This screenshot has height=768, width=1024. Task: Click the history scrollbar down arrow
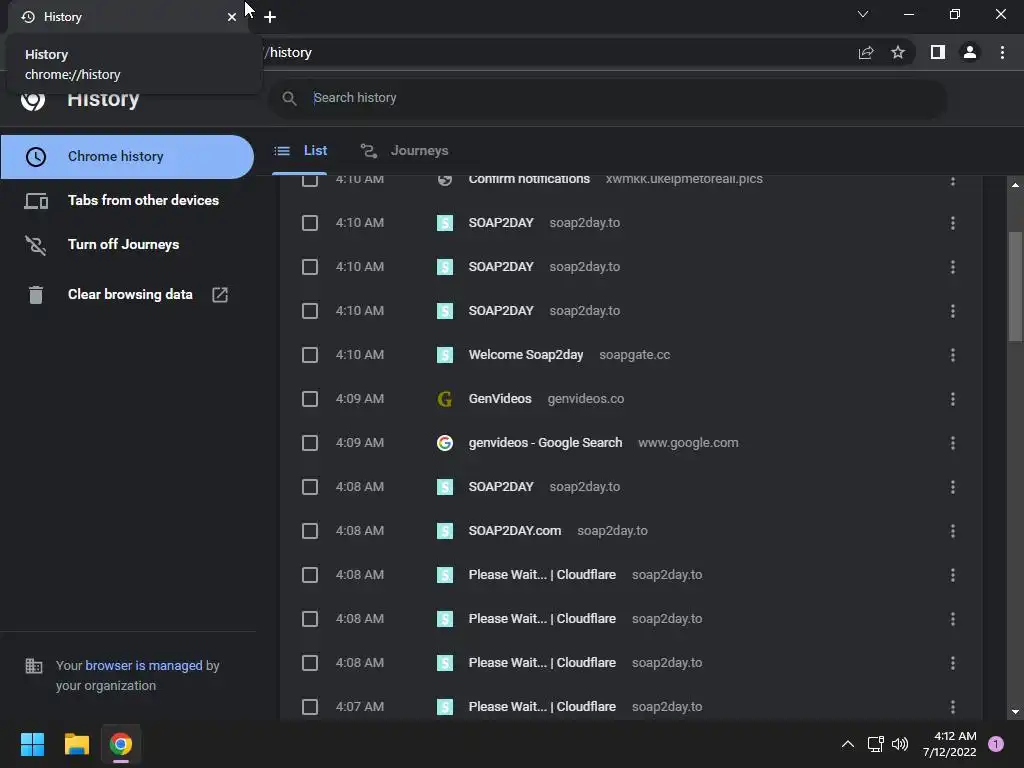[x=1016, y=712]
